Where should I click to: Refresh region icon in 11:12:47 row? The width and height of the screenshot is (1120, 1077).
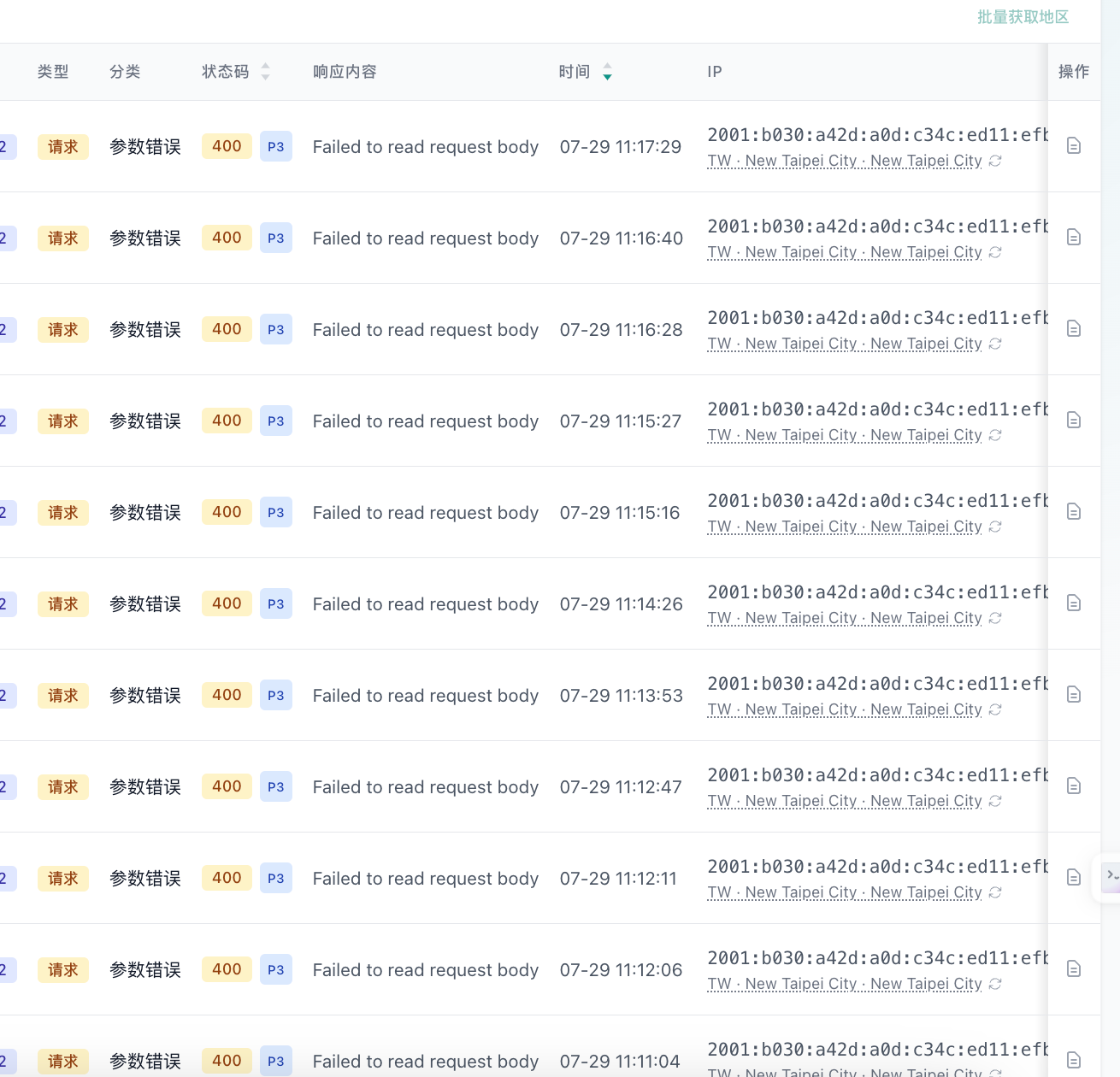click(x=995, y=801)
